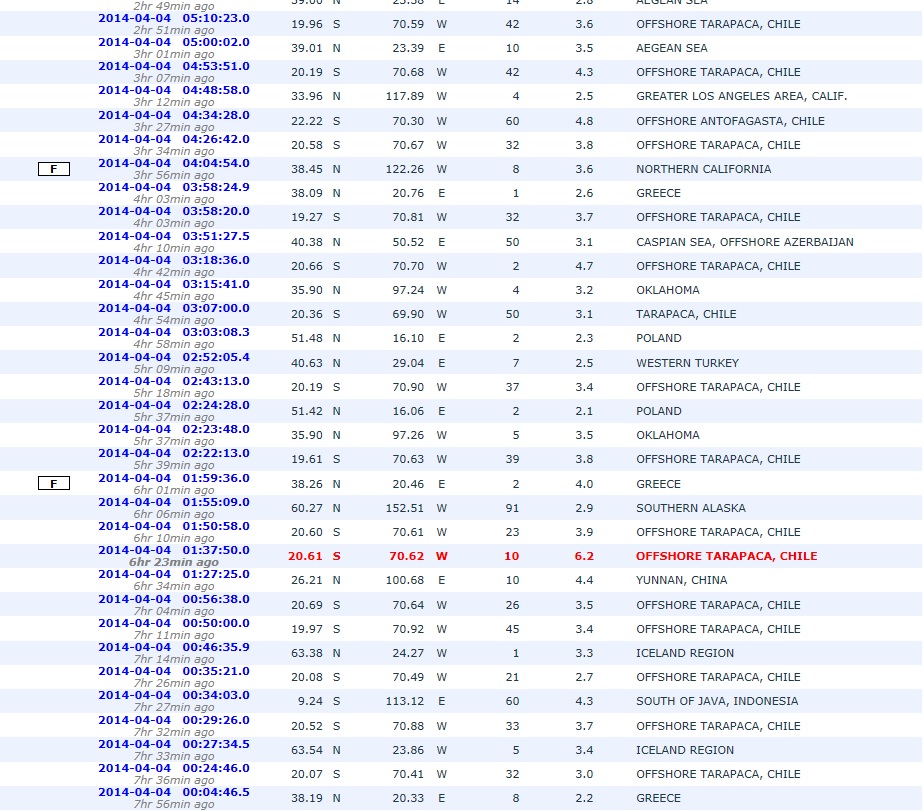Select the 00:29:26.0 earthquake timestamp link
The height and width of the screenshot is (811, 924).
coord(174,720)
